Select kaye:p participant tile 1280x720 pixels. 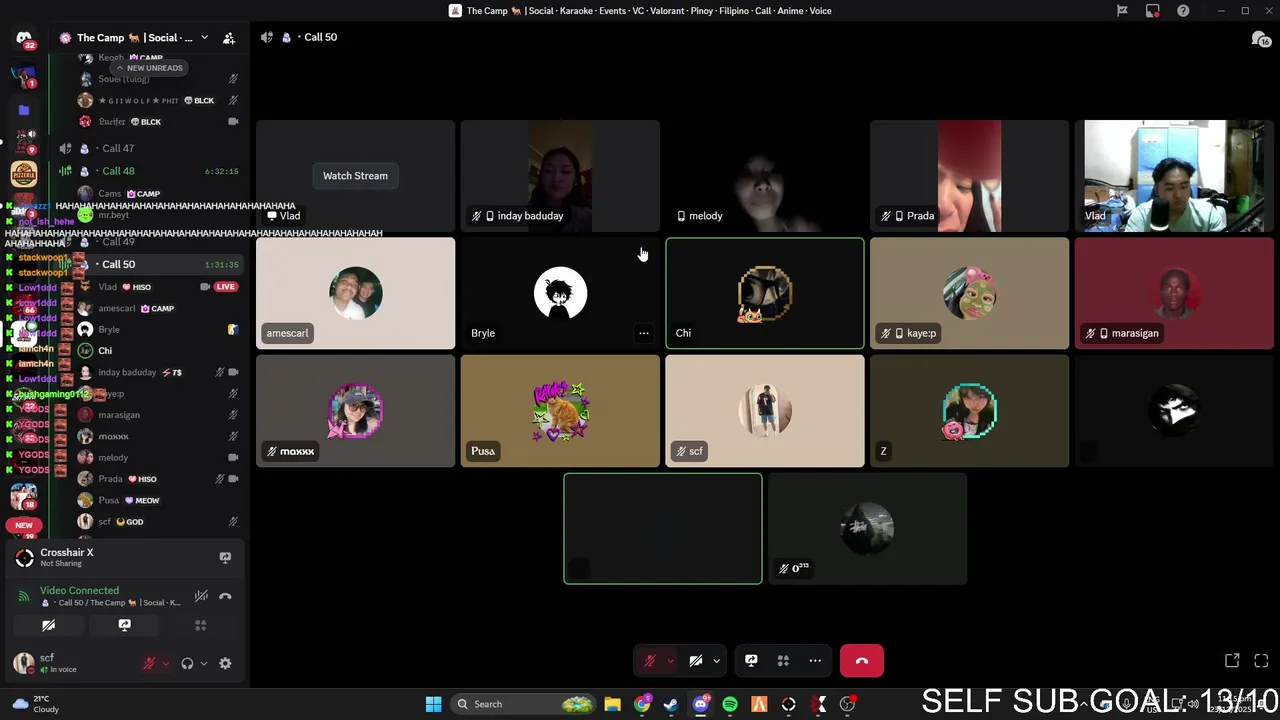[969, 294]
